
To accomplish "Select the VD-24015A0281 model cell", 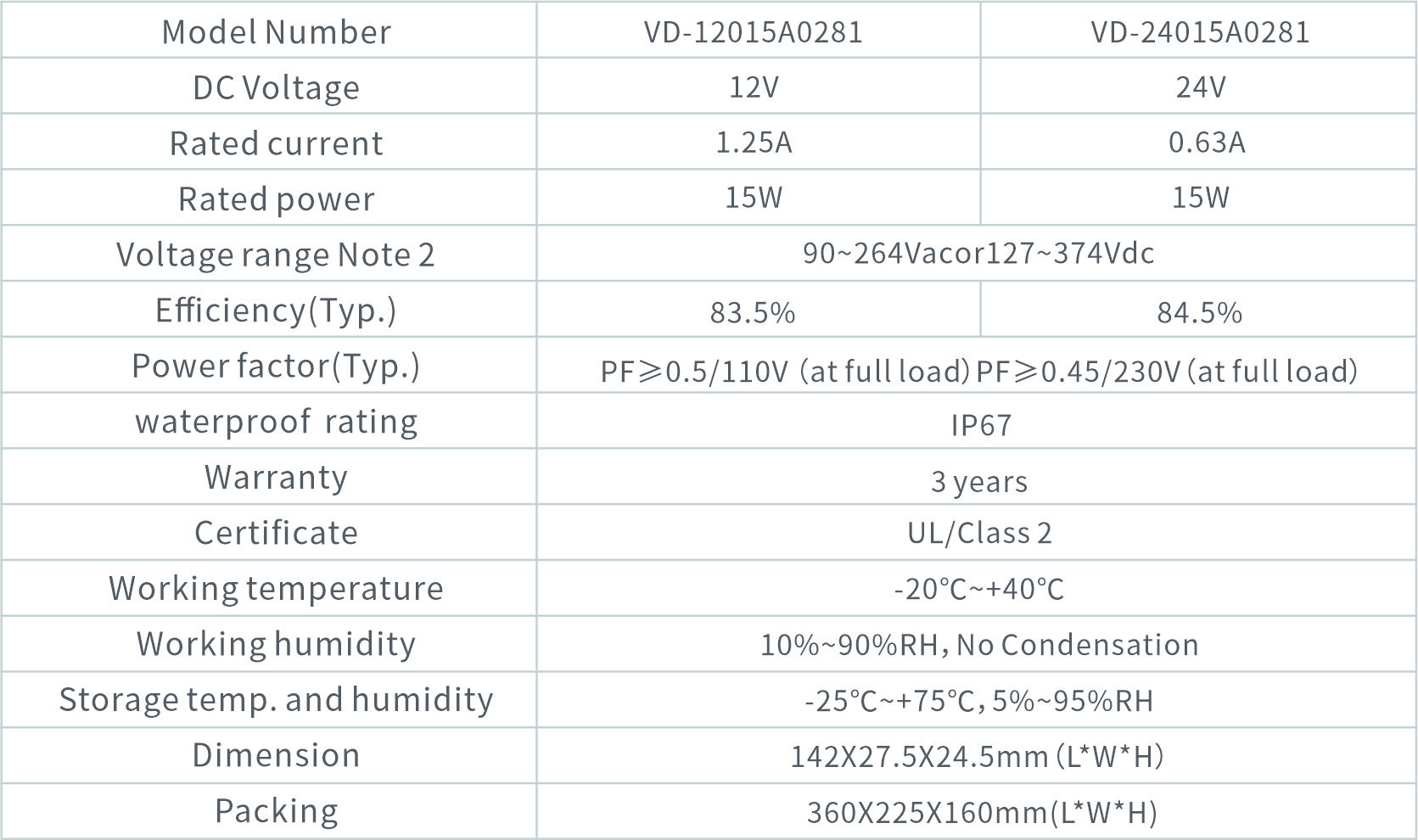I will click(x=1200, y=32).
